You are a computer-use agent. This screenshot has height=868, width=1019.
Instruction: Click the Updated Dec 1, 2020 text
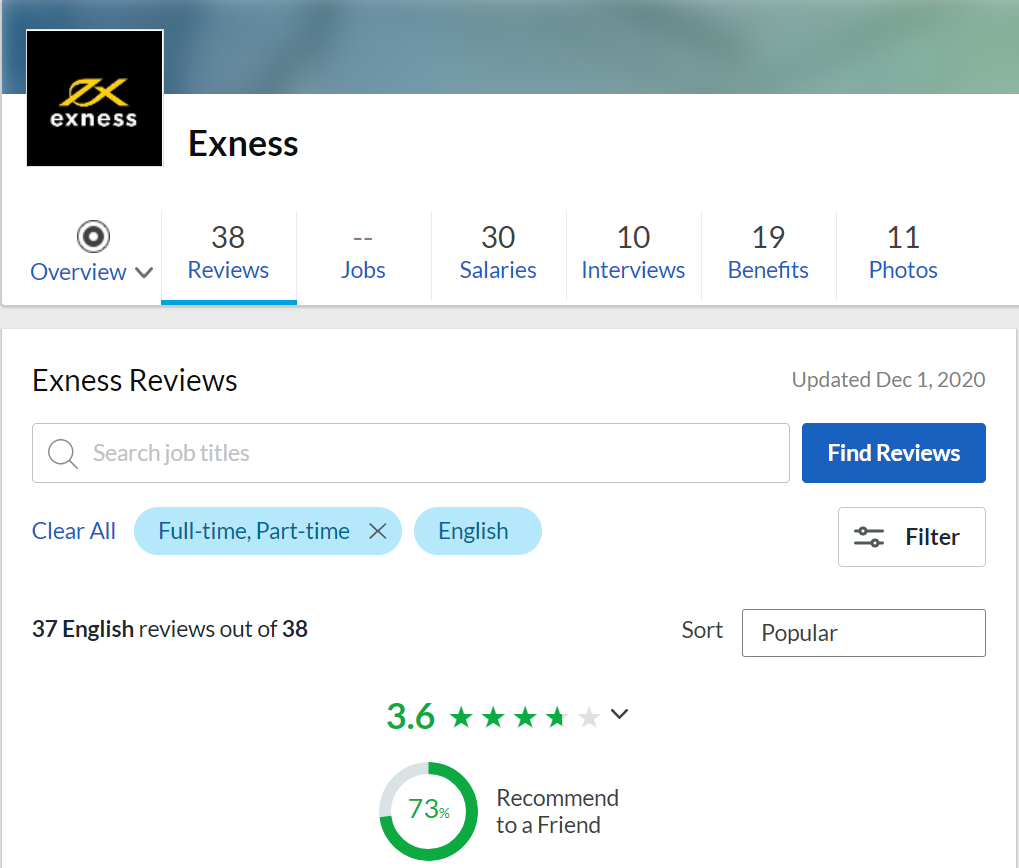pos(888,379)
